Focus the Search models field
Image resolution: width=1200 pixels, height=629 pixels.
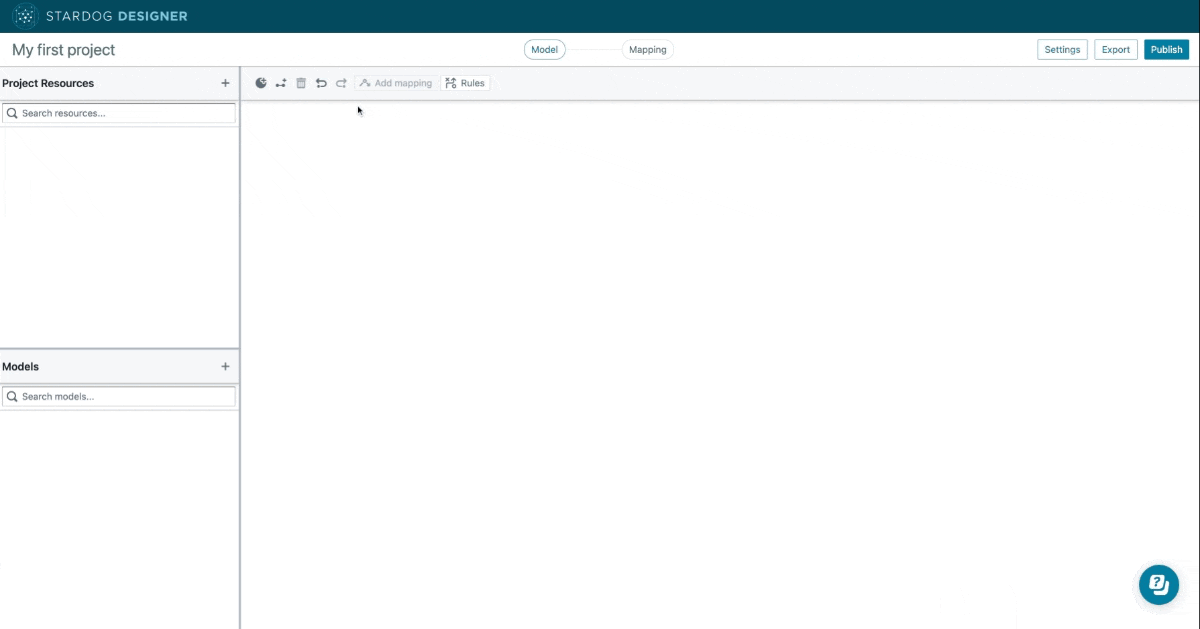point(126,397)
